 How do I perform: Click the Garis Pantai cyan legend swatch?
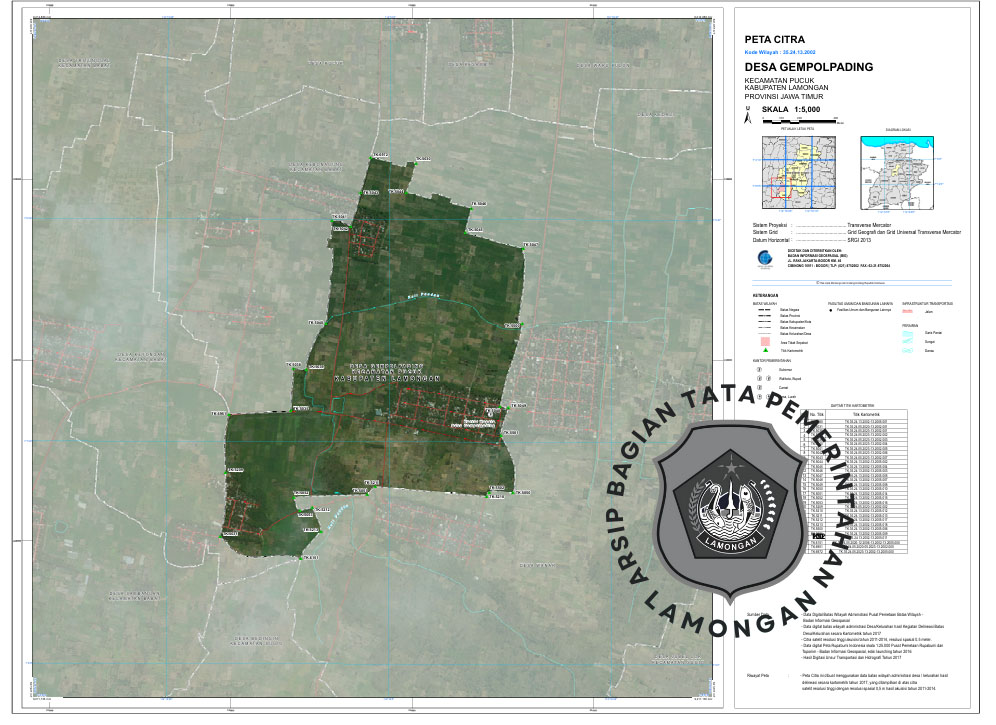pyautogui.click(x=909, y=332)
